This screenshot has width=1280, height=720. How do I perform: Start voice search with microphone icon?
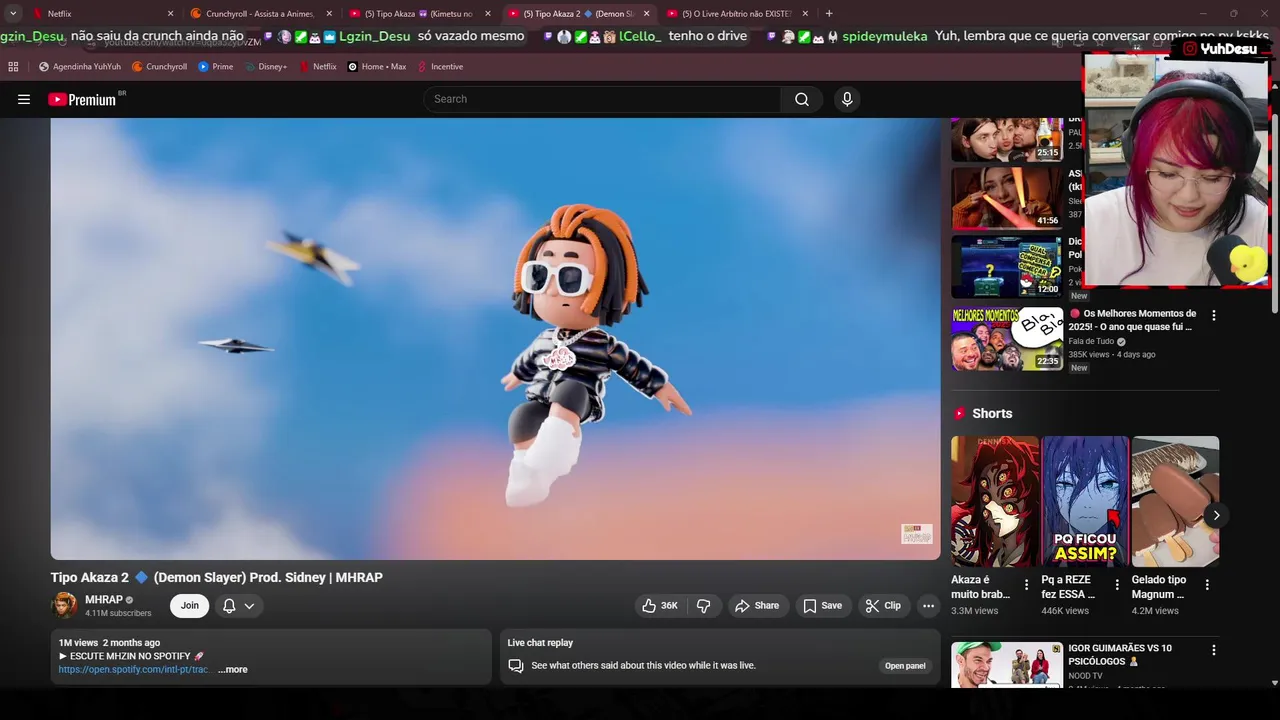click(847, 99)
